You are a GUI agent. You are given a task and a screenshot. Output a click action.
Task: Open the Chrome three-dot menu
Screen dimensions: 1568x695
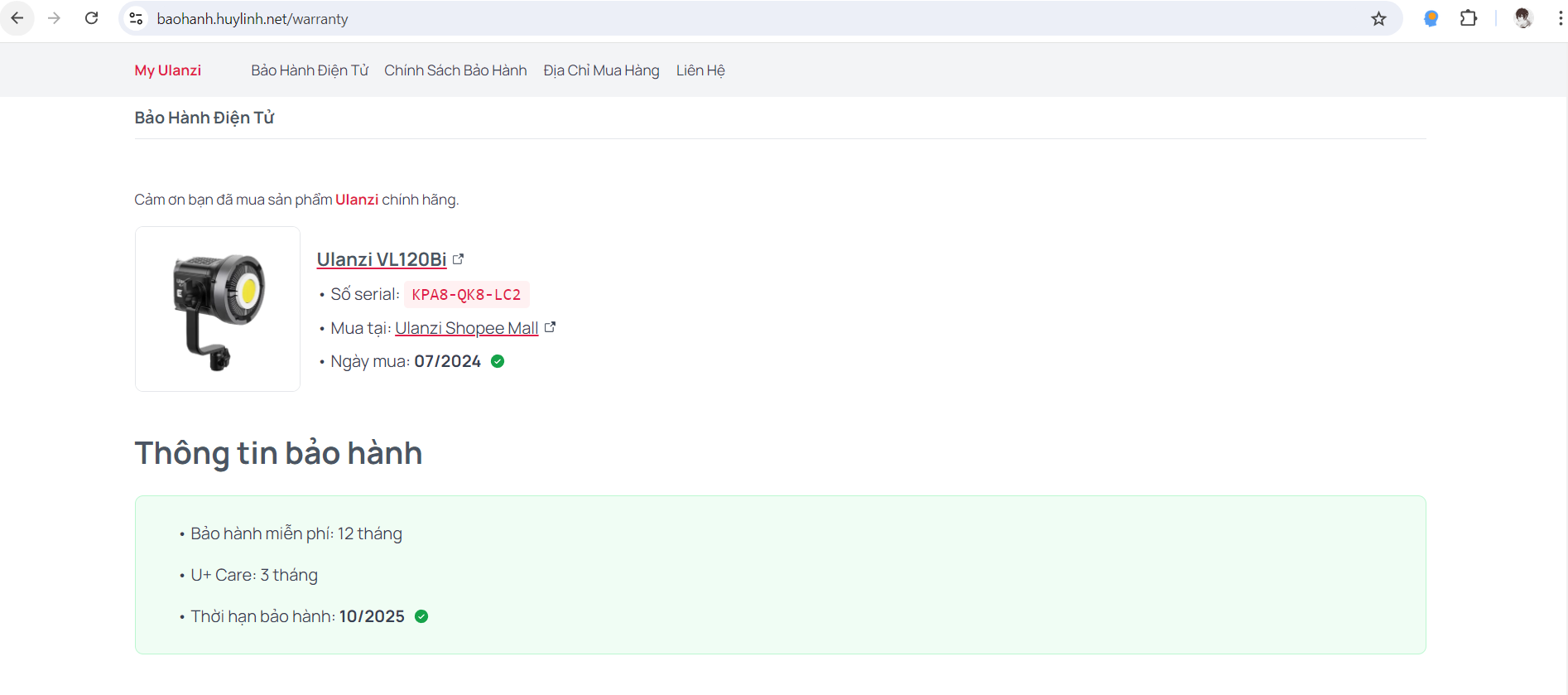(1560, 18)
